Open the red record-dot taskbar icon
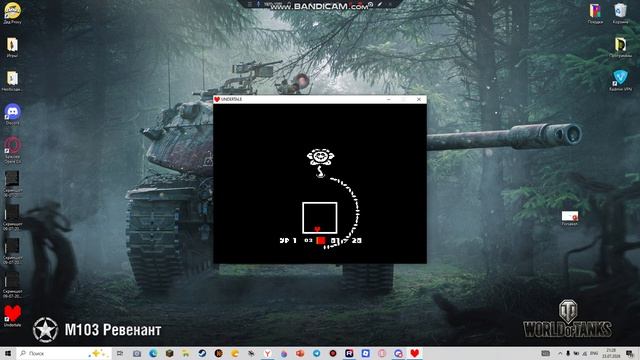The width and height of the screenshot is (640, 360). coord(333,353)
